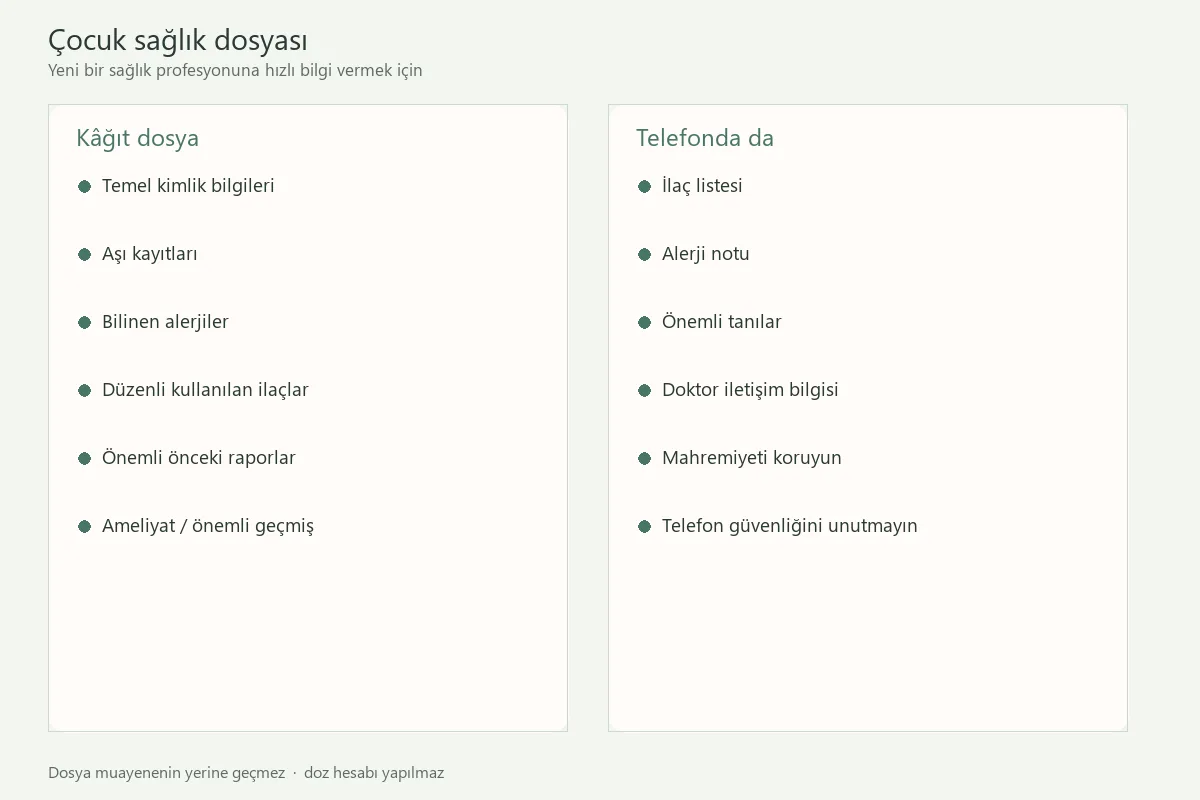Screen dimensions: 1200x800
Task: Click bullet dot beside 'Temel kimlik bilgileri'
Action: (85, 186)
